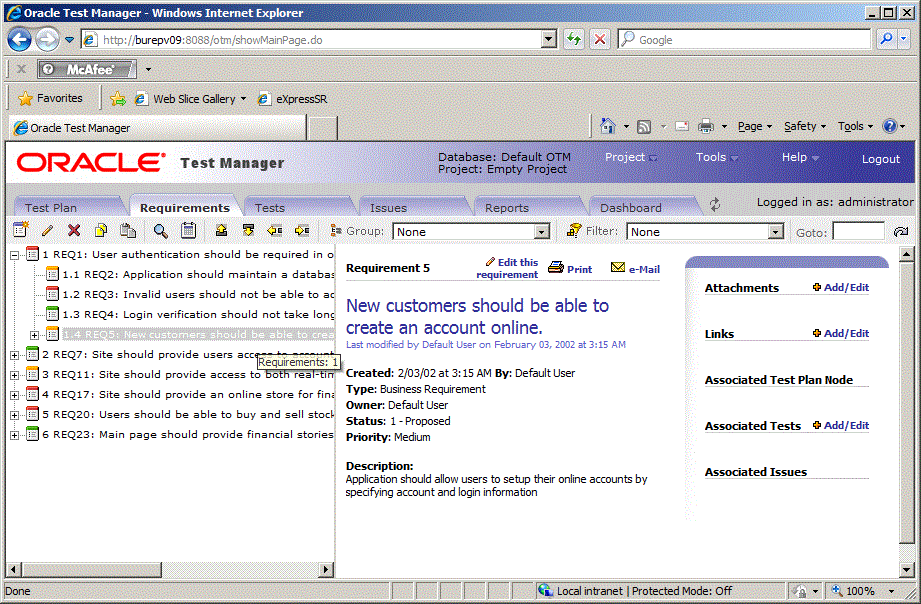This screenshot has width=921, height=604.
Task: Click the Group tree icon
Action: click(x=336, y=231)
